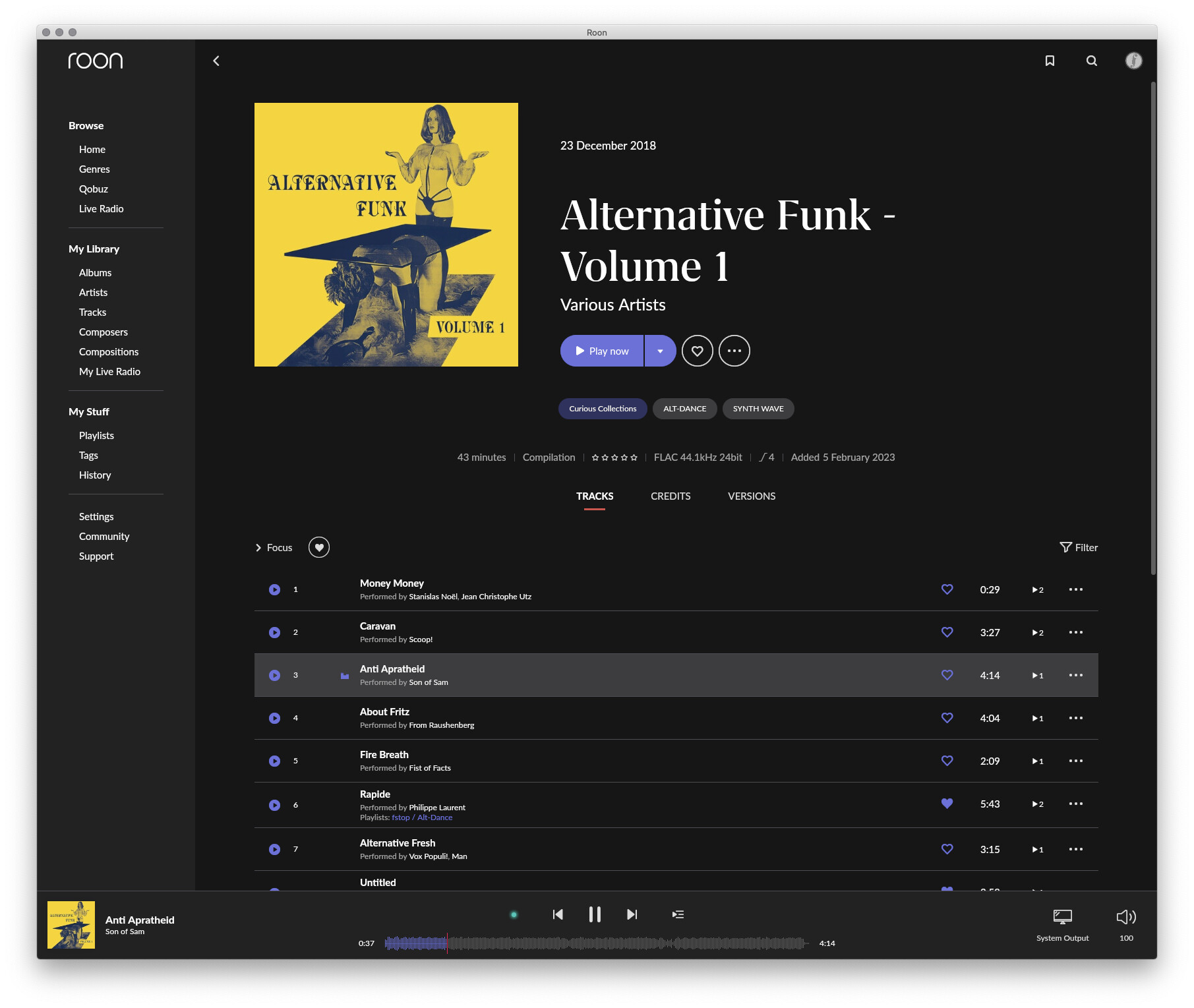Switch to the CREDITS tab
Viewport: 1194px width, 1008px height.
pos(671,496)
